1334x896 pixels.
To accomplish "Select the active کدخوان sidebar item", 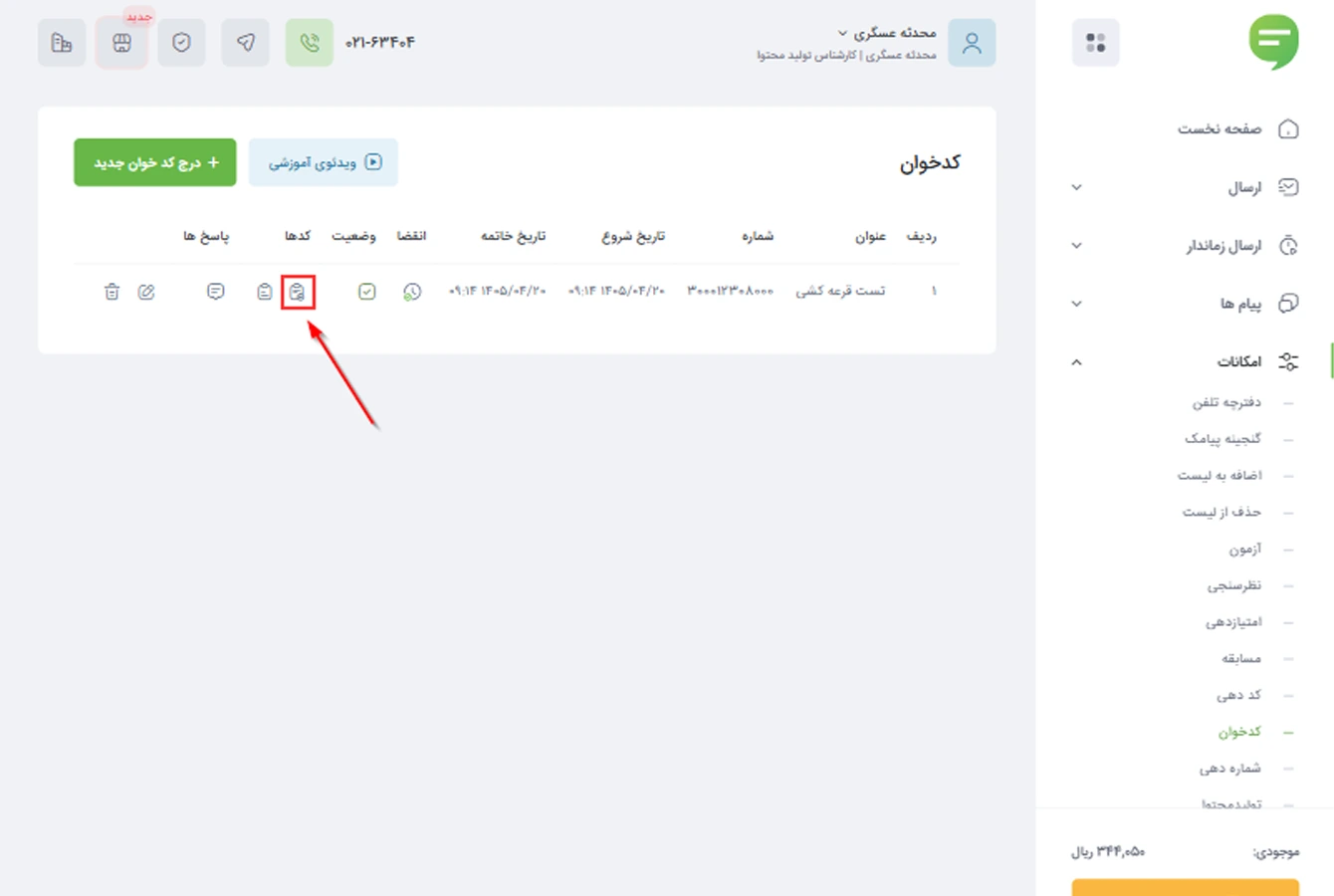I will tap(1239, 732).
